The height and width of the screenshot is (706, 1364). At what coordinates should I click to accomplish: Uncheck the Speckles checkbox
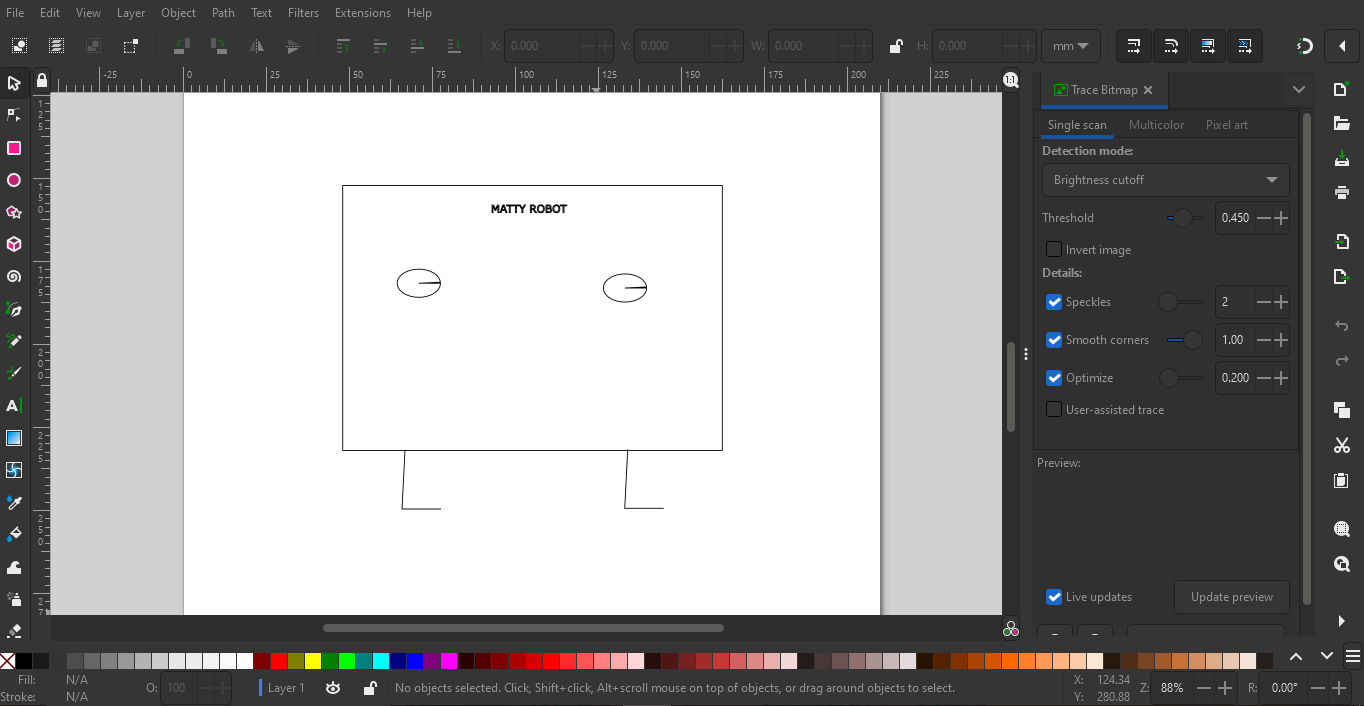point(1054,302)
